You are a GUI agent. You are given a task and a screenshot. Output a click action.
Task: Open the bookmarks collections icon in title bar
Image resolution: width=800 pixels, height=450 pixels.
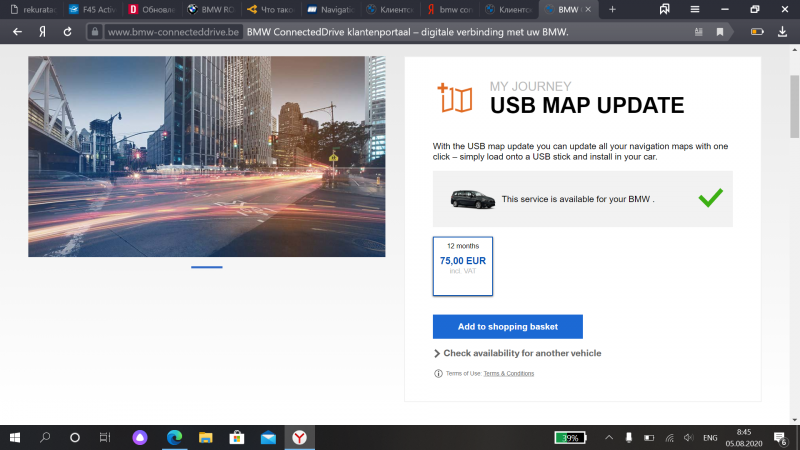(x=664, y=9)
